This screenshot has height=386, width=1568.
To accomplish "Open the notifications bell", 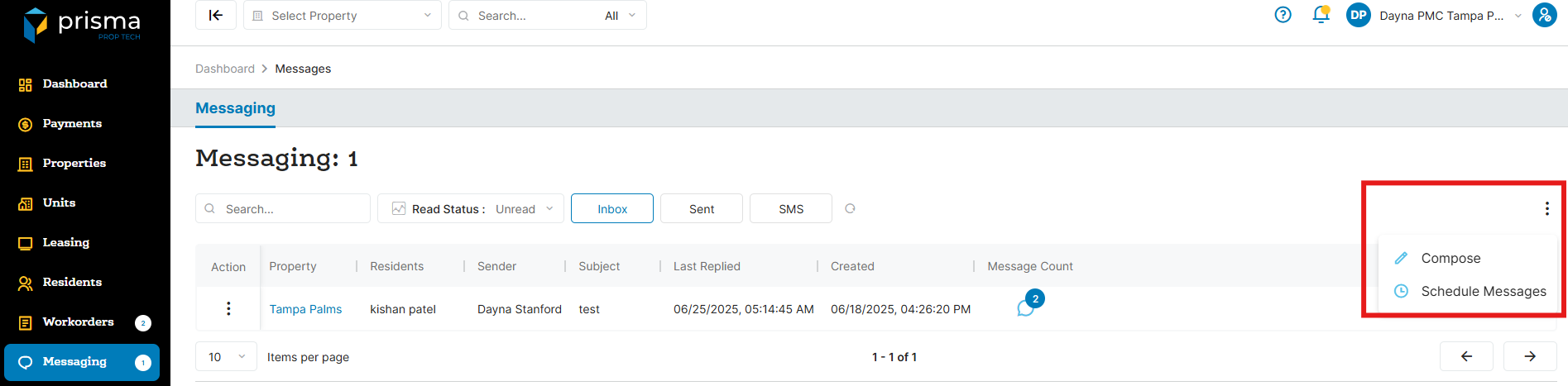I will pos(1321,15).
